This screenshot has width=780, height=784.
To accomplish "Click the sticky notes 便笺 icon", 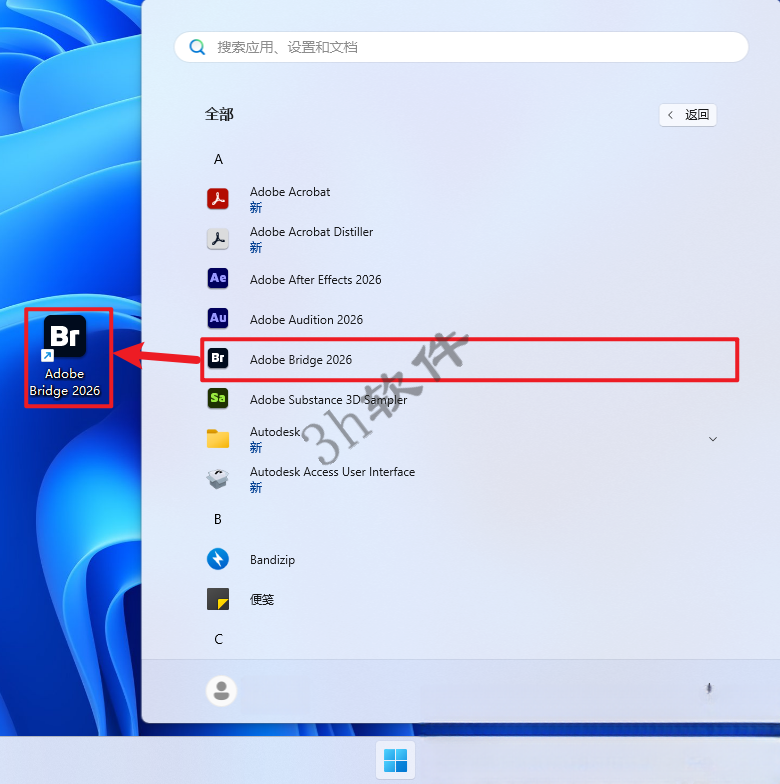I will click(218, 598).
